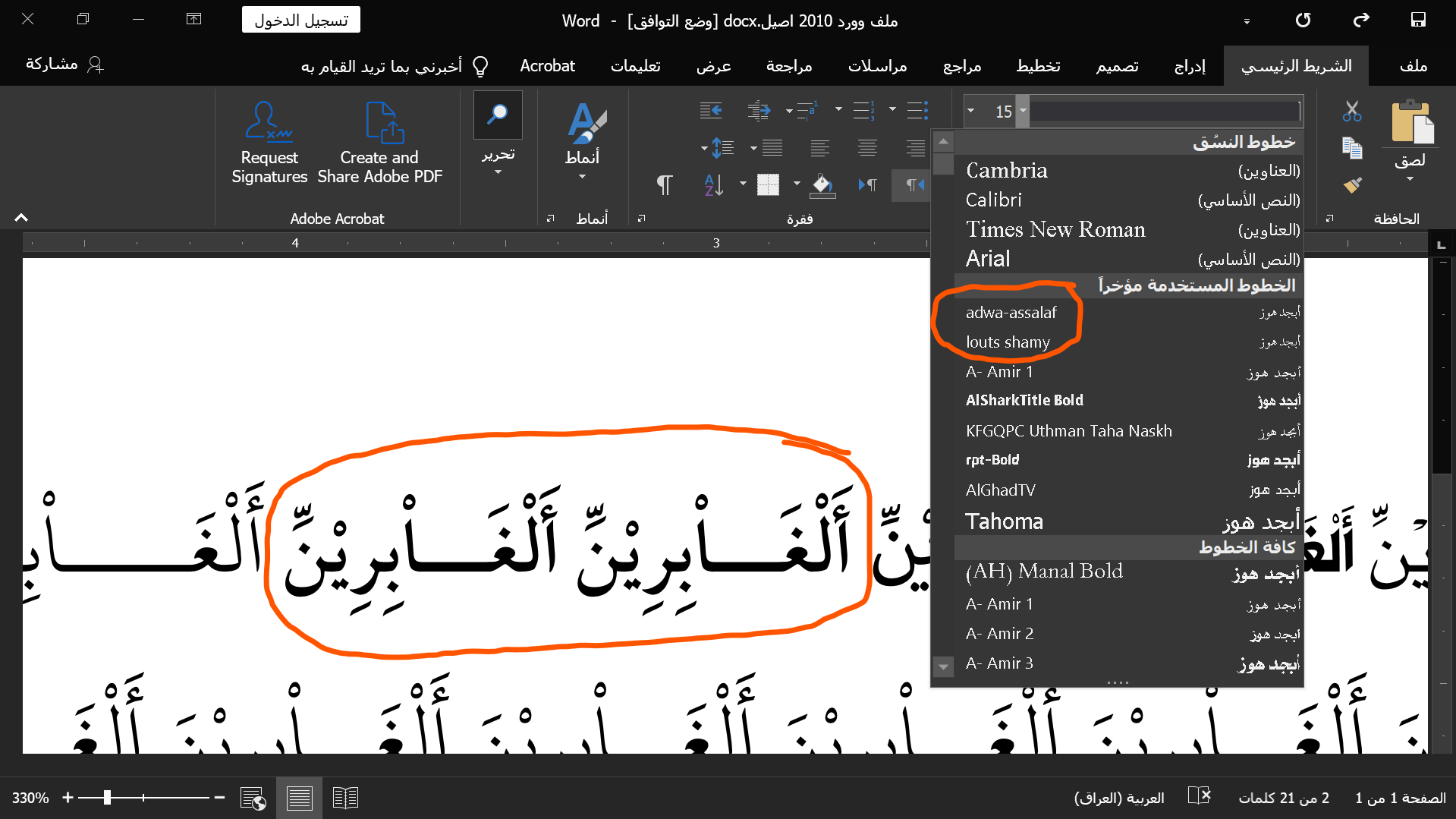
Task: Click the zoom slider handle in status bar
Action: tap(108, 798)
